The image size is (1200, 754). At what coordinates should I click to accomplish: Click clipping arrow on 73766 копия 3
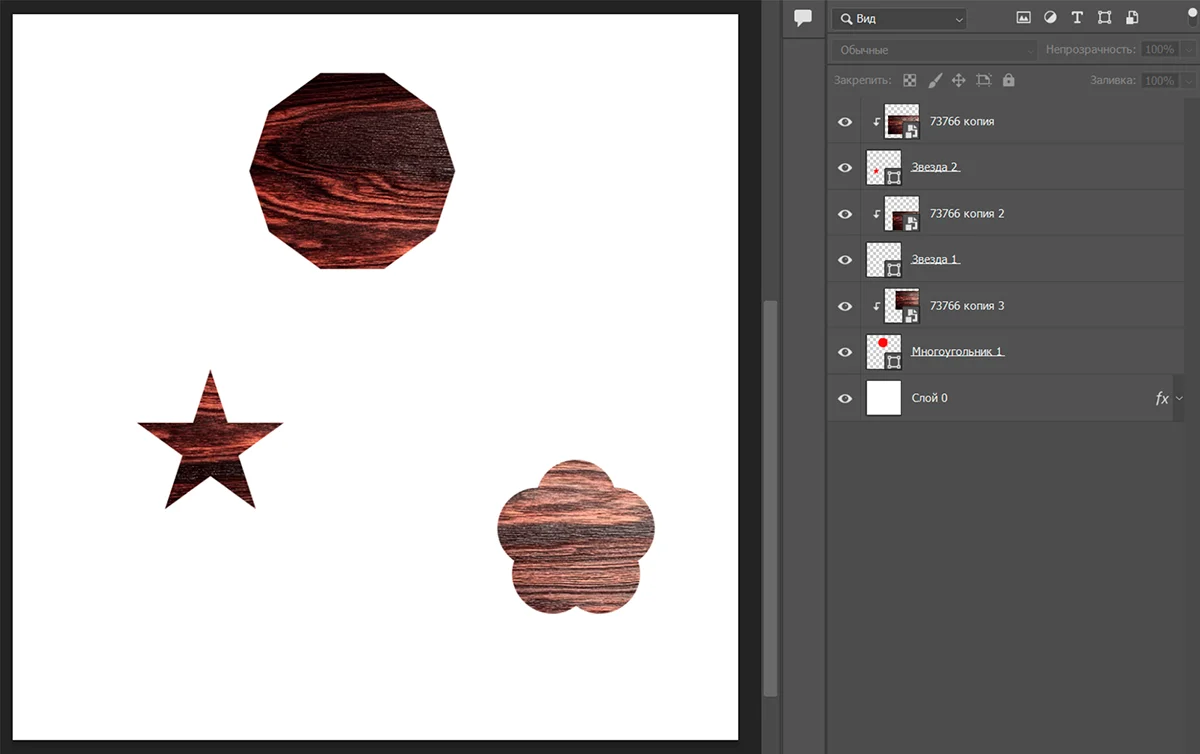(877, 306)
